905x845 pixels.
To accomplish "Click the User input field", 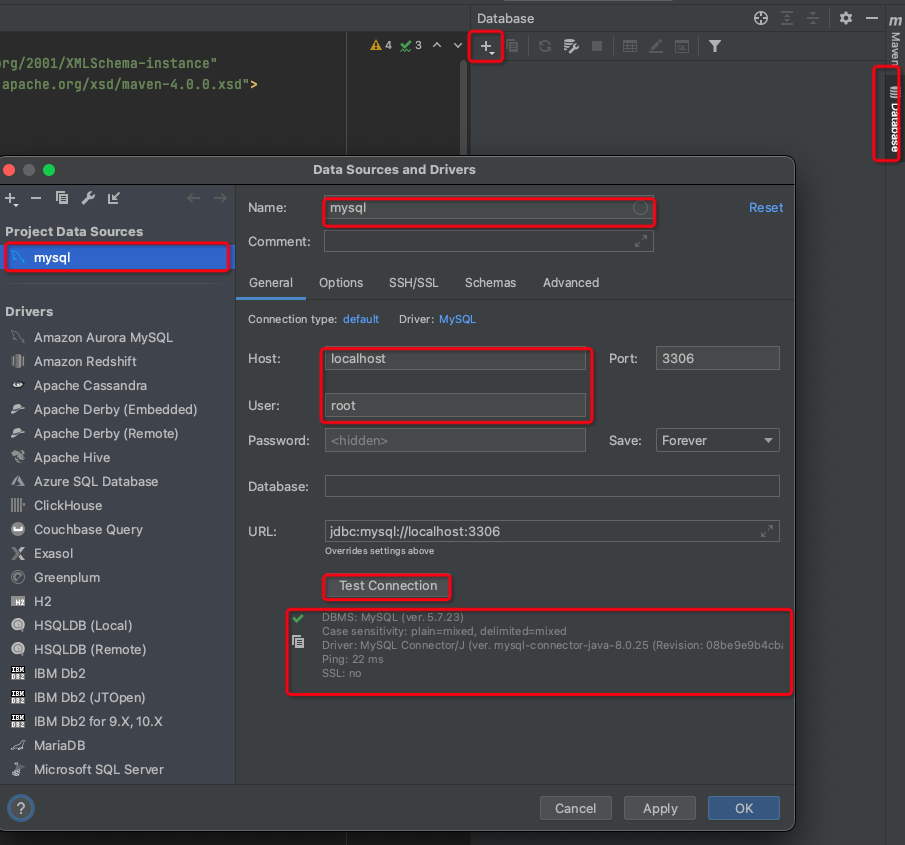I will (455, 405).
